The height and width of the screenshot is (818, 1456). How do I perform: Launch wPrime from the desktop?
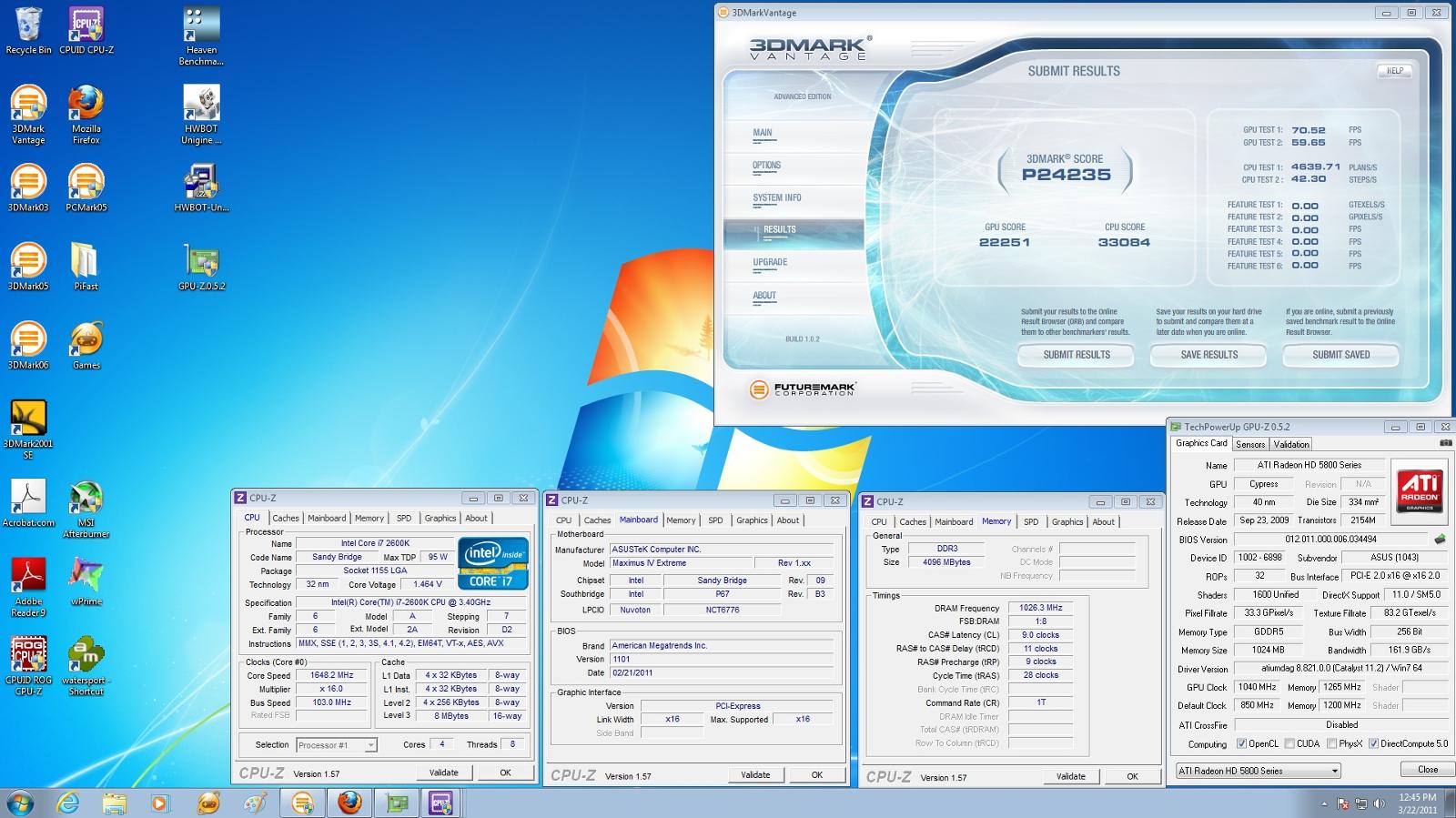tap(86, 582)
